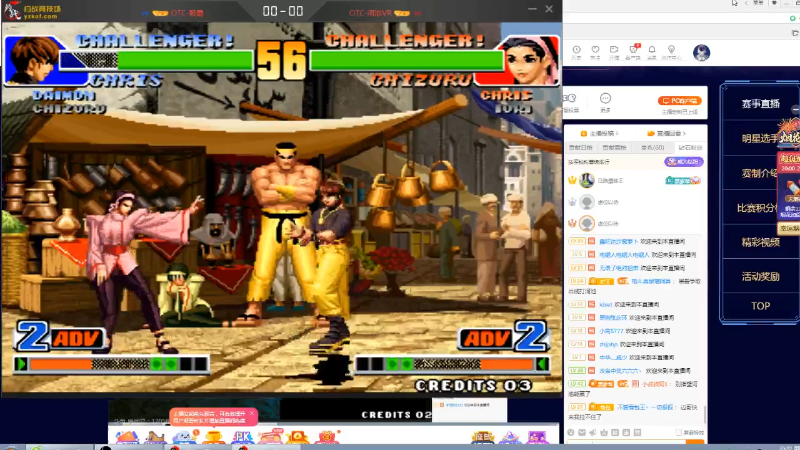Switch to the tab labeled with (50)
The width and height of the screenshot is (800, 450).
[653, 147]
